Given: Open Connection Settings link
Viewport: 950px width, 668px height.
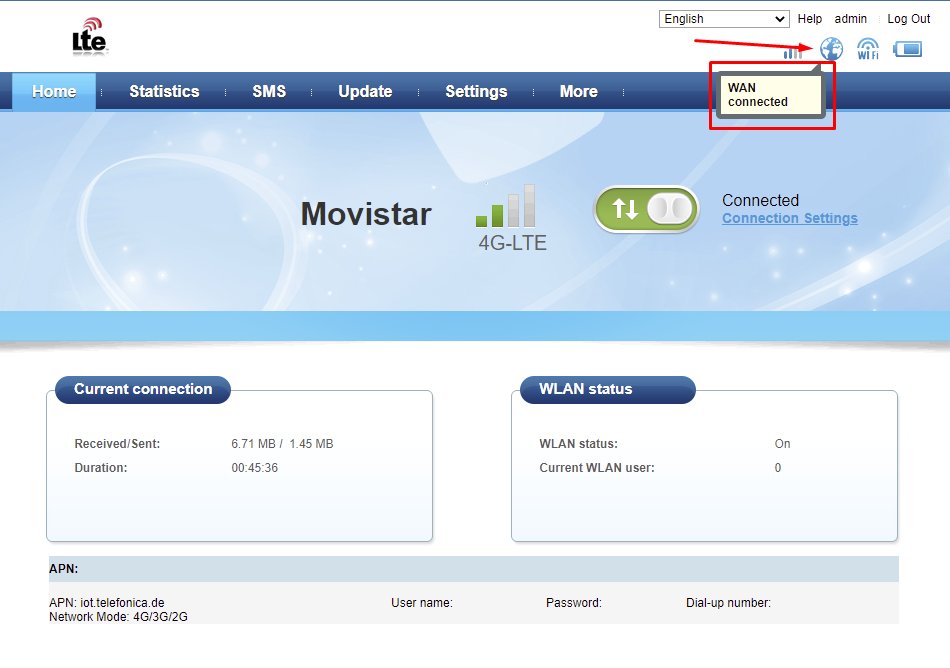Looking at the screenshot, I should pyautogui.click(x=789, y=218).
